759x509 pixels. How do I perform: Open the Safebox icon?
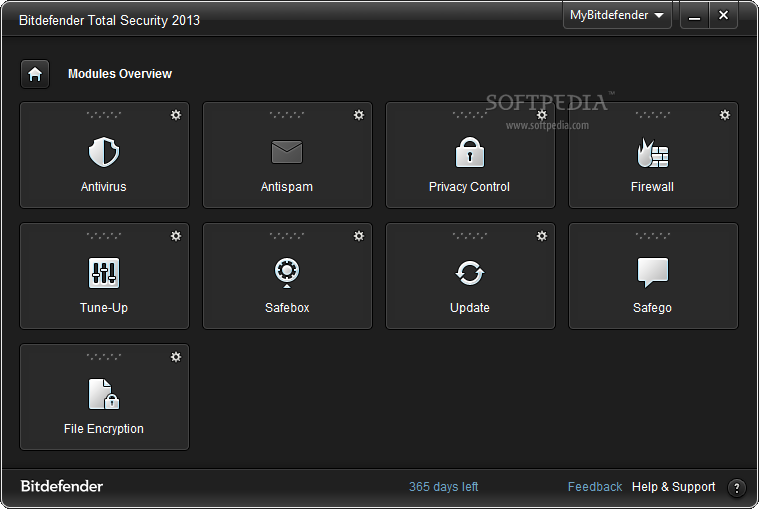click(x=287, y=273)
